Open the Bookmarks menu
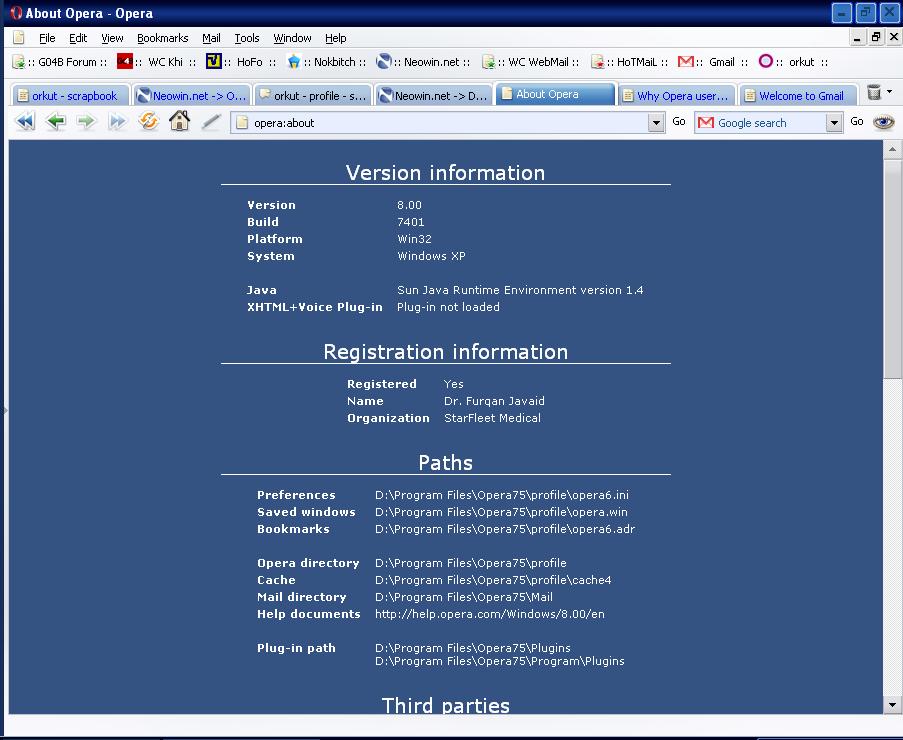This screenshot has height=740, width=903. click(162, 38)
